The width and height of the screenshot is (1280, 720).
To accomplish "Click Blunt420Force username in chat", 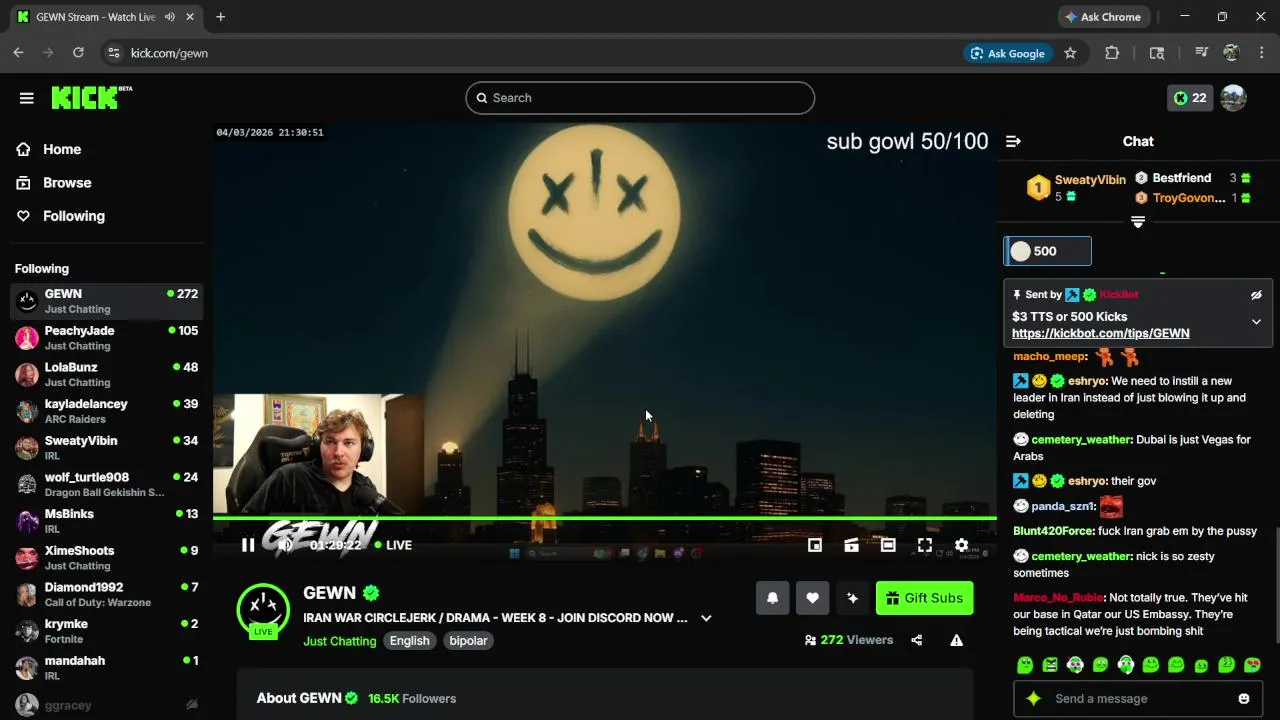I will point(1054,531).
